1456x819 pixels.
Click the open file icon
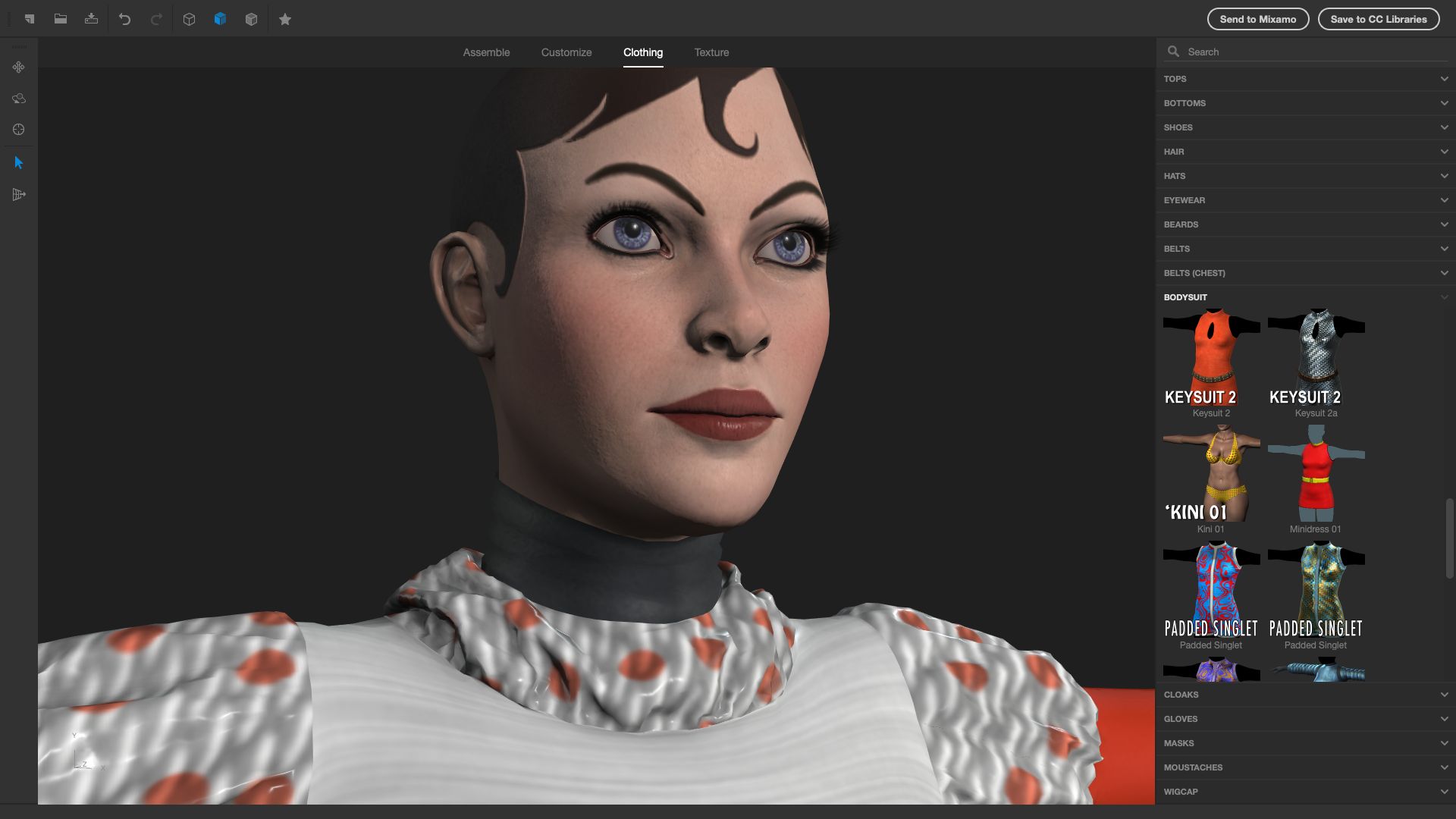pyautogui.click(x=60, y=18)
